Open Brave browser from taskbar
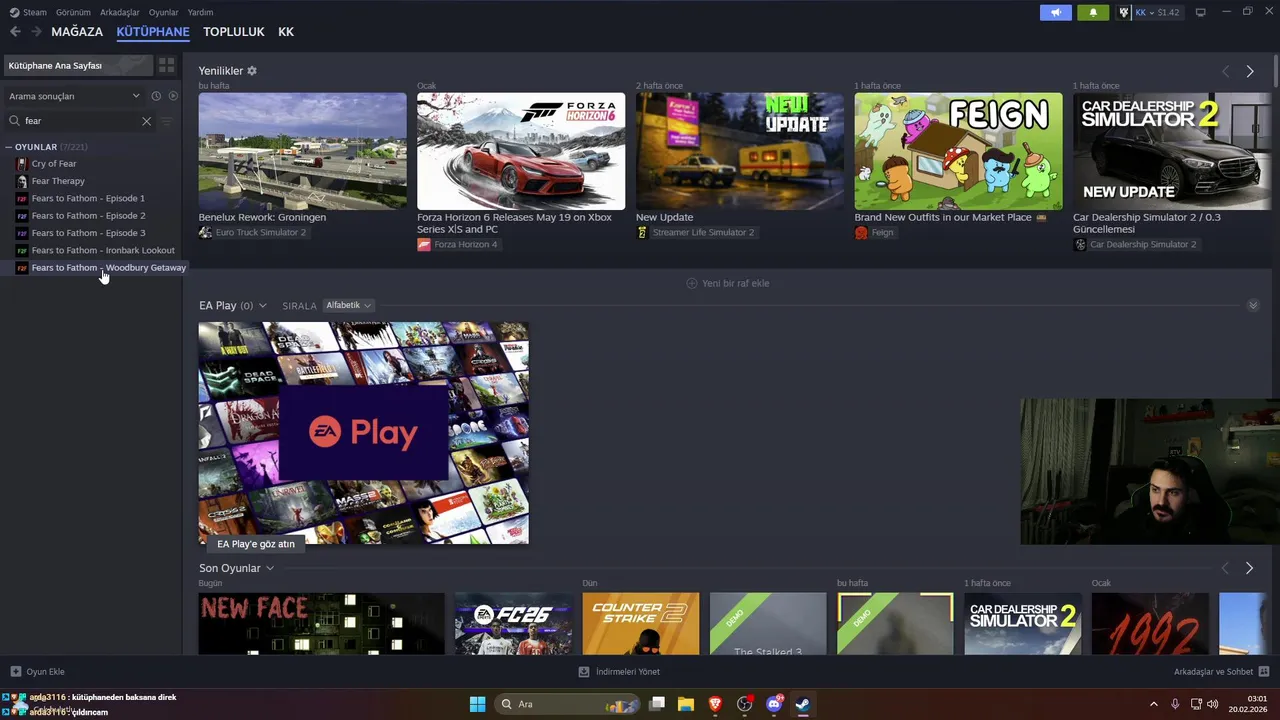1280x720 pixels. (715, 704)
